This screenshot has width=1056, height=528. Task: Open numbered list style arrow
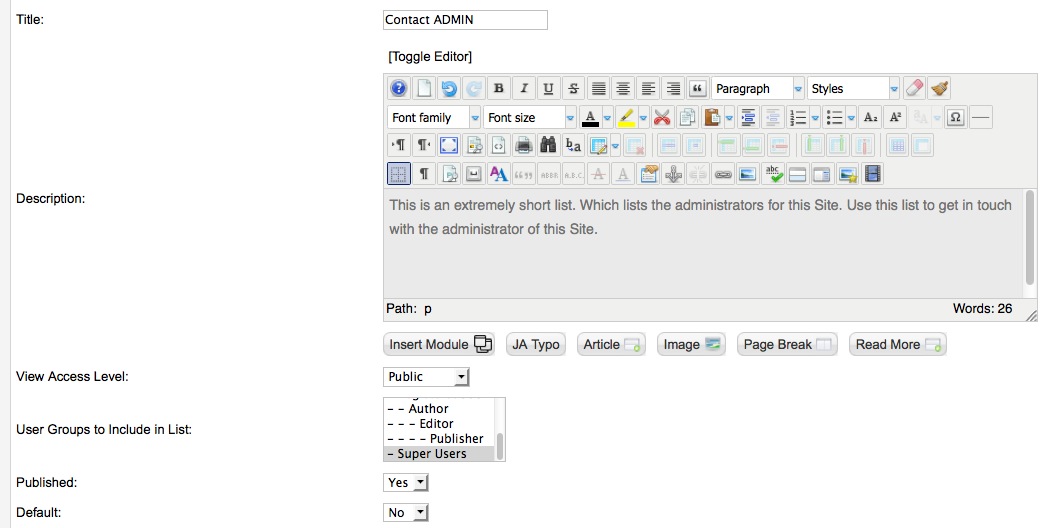pyautogui.click(x=815, y=118)
